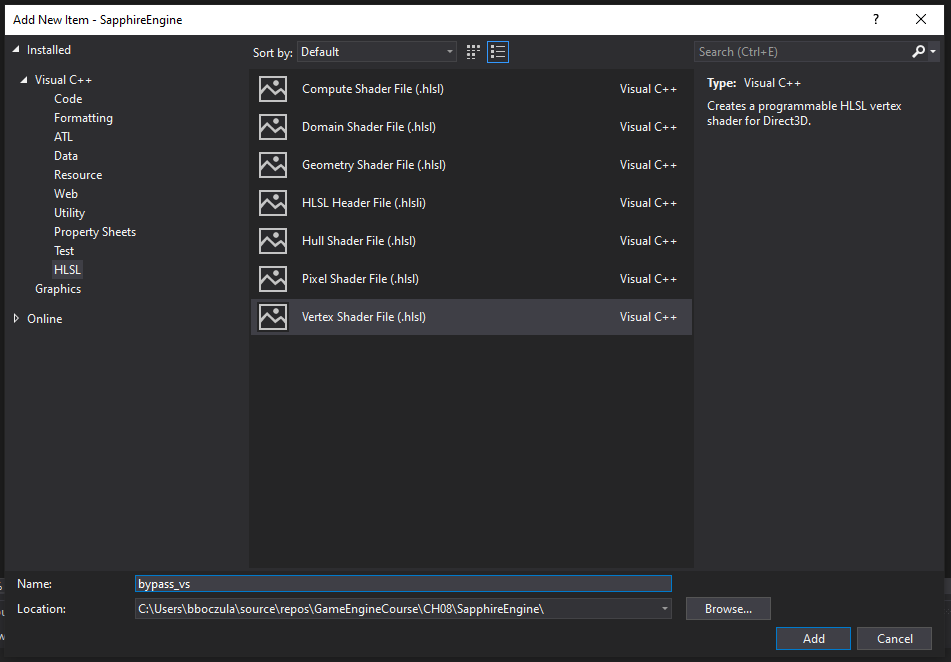Click the Hull Shader File icon

(x=273, y=241)
